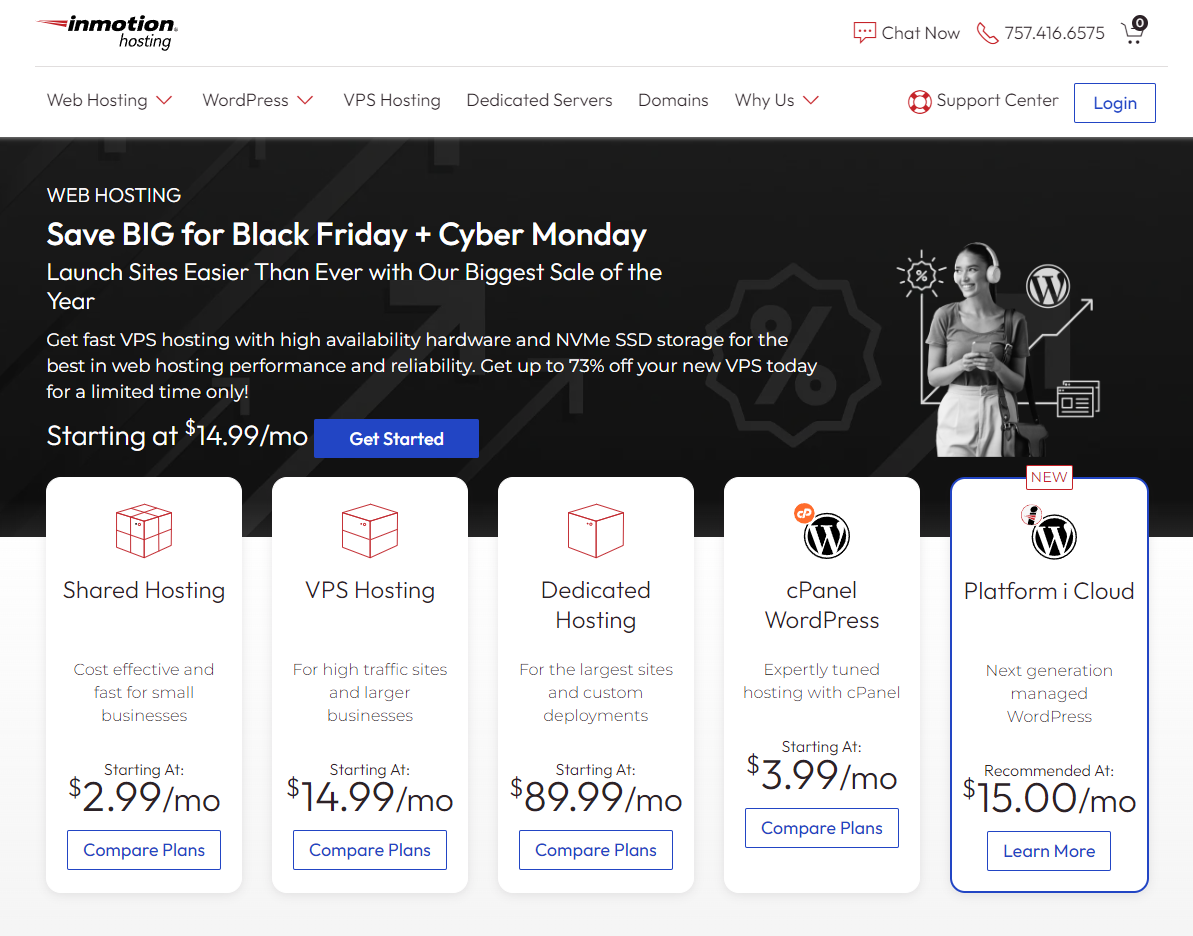Screen dimensions: 1193x936
Task: Click the Shared Hosting boxes icon
Action: pos(144,529)
